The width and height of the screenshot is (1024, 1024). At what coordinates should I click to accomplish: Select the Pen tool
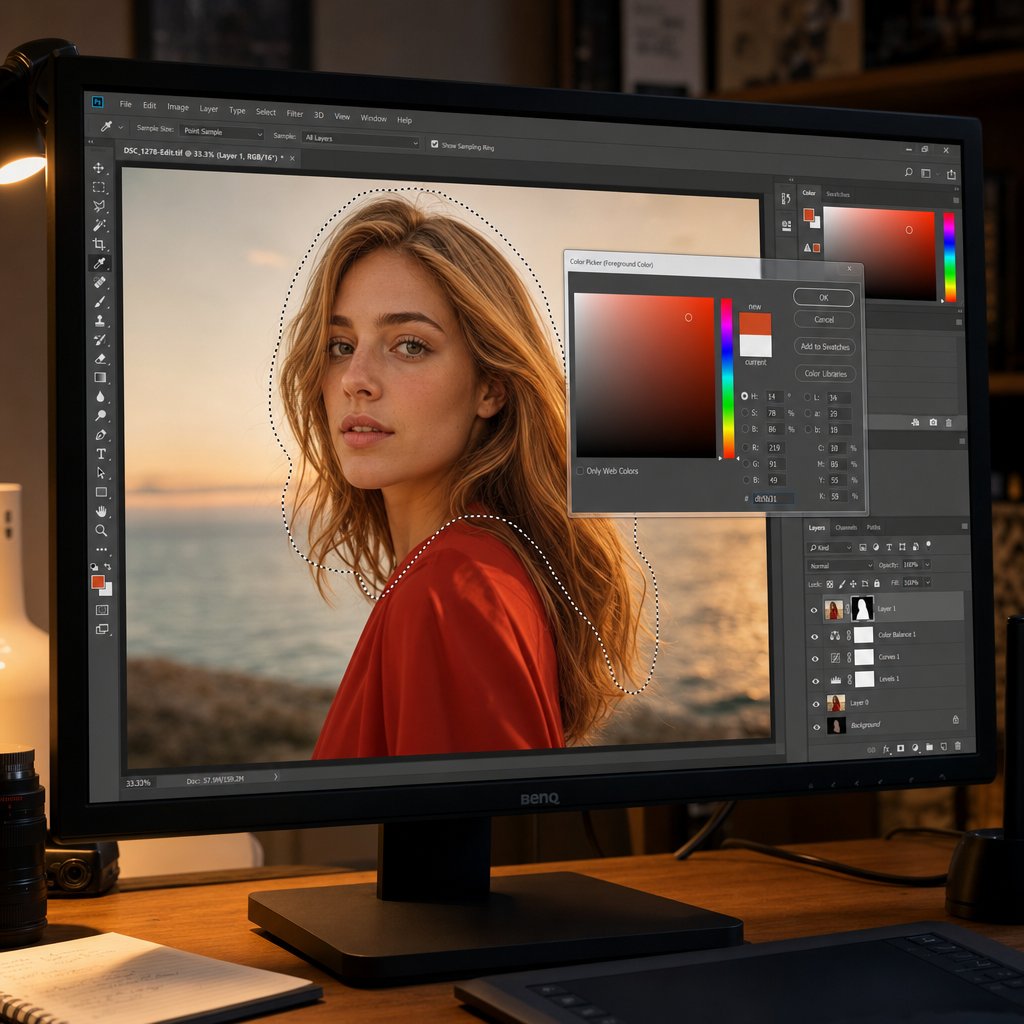click(x=101, y=435)
